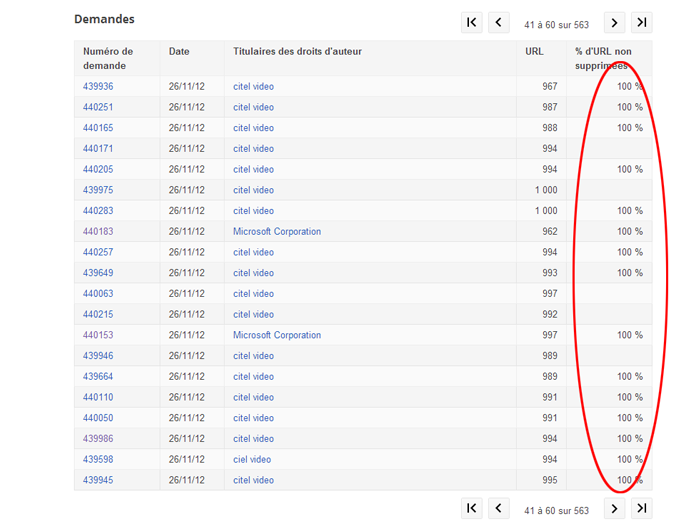
Task: Go to first page using bottom pagination
Action: 472,509
